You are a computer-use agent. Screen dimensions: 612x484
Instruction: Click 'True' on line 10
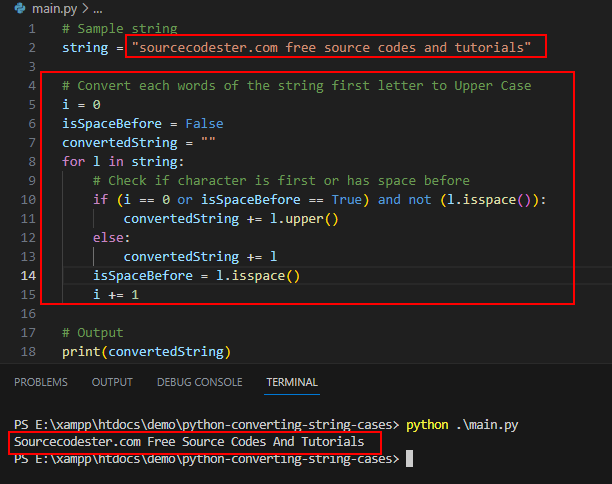coord(347,200)
